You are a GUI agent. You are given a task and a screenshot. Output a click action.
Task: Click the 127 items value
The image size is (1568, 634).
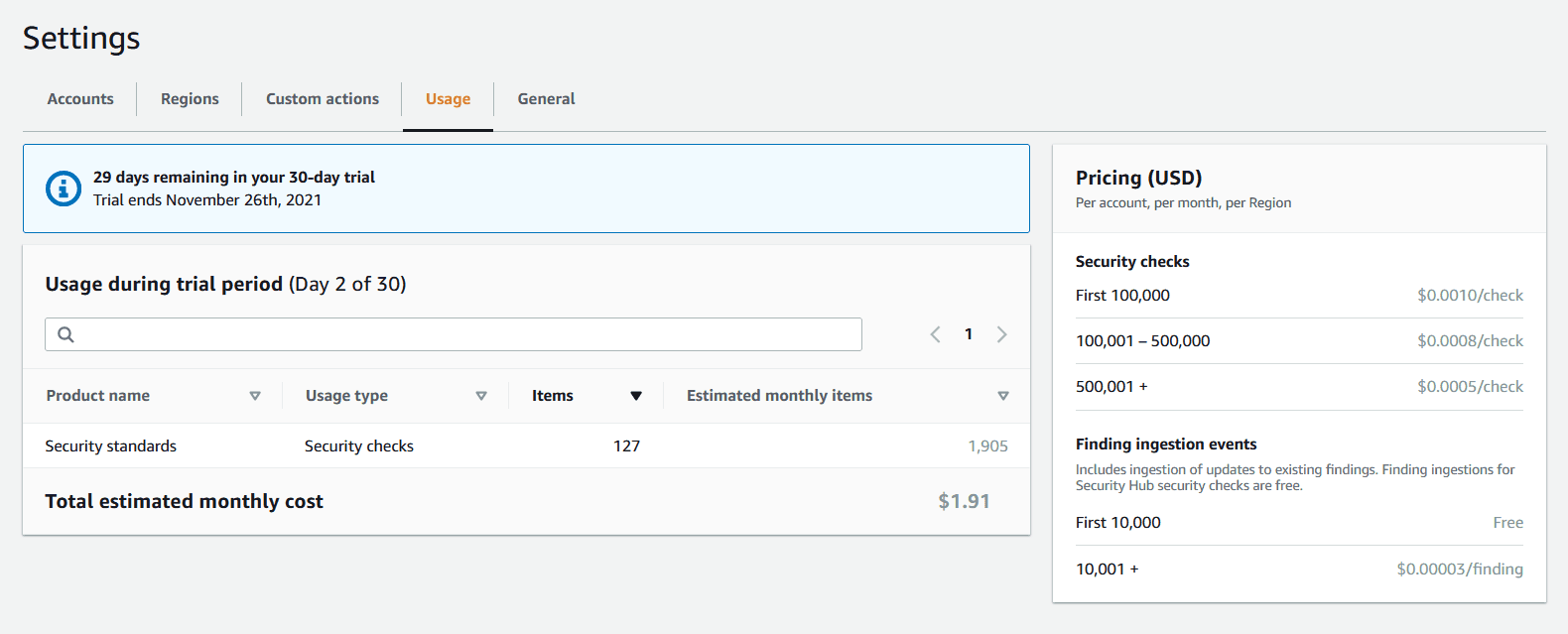[x=626, y=446]
